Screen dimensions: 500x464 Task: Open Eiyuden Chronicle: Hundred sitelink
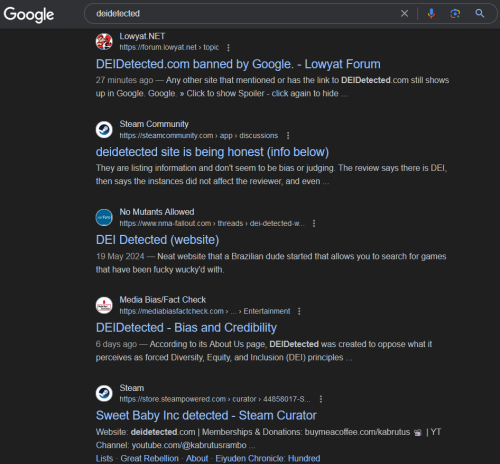point(268,459)
